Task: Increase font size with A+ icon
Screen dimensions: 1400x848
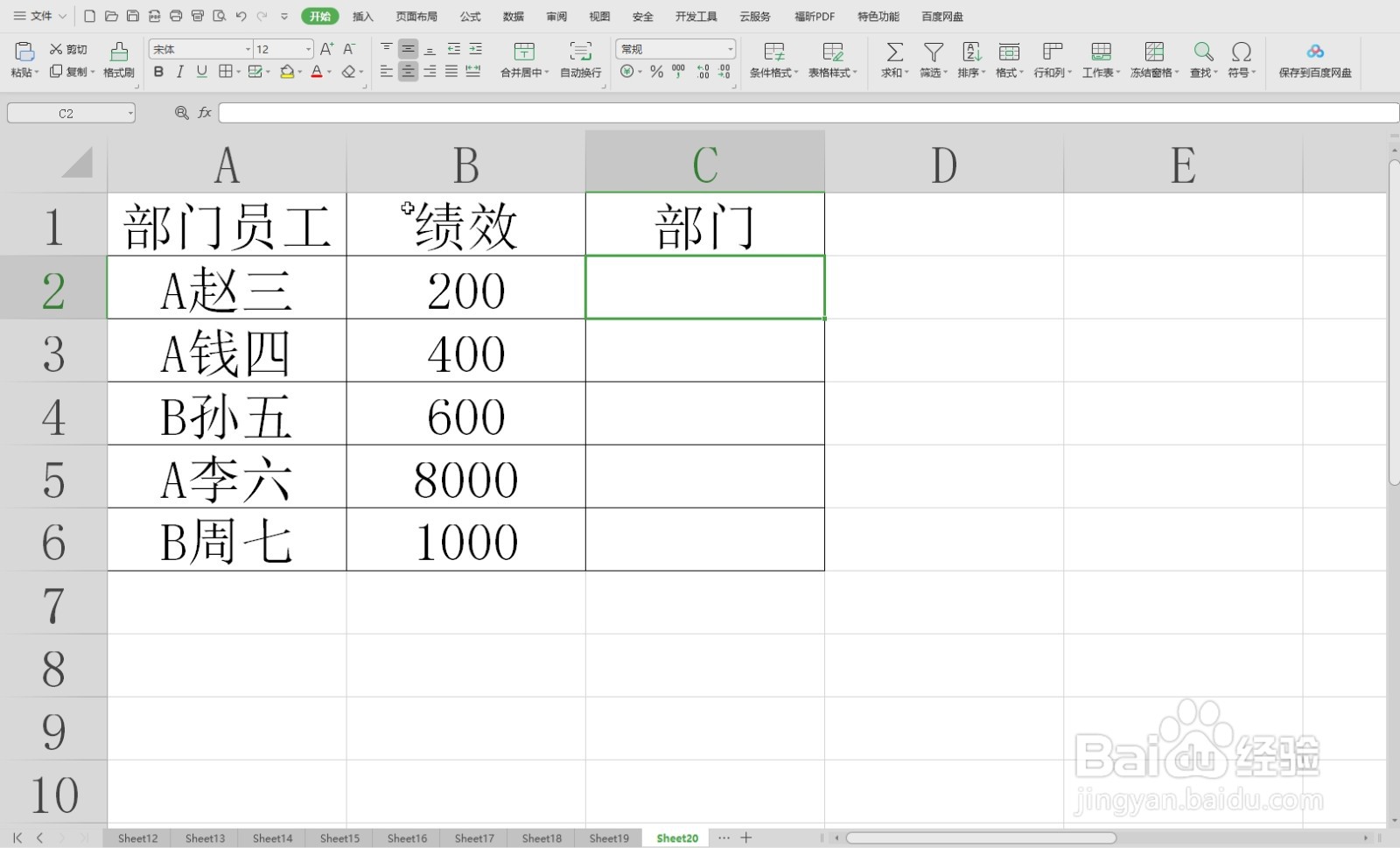Action: [326, 49]
